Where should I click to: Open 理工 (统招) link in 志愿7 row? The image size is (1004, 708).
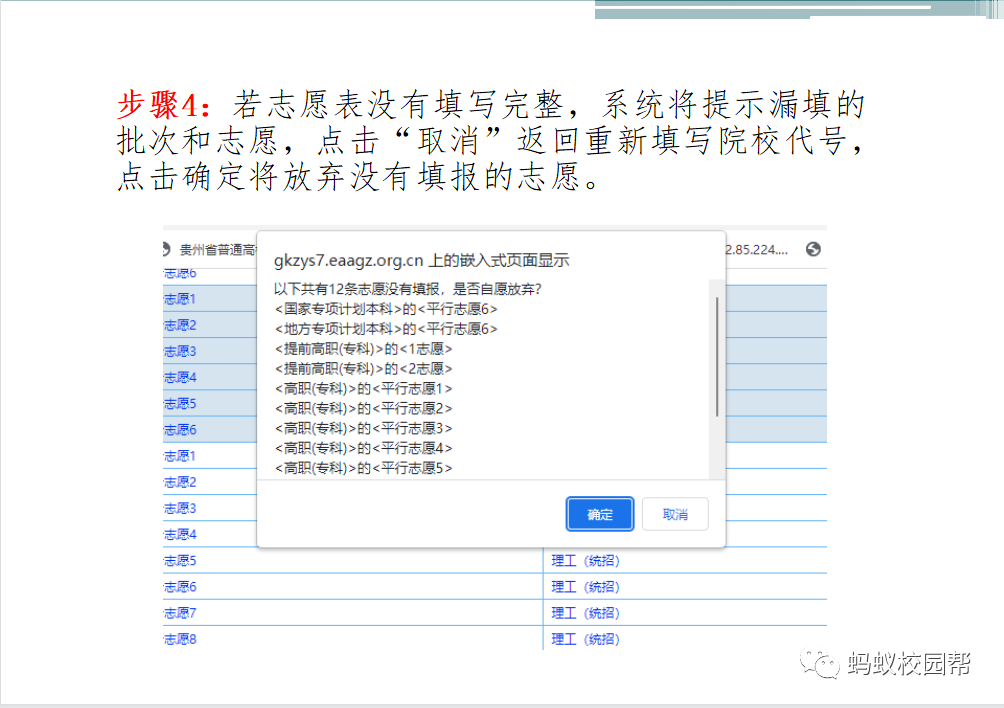tap(585, 613)
